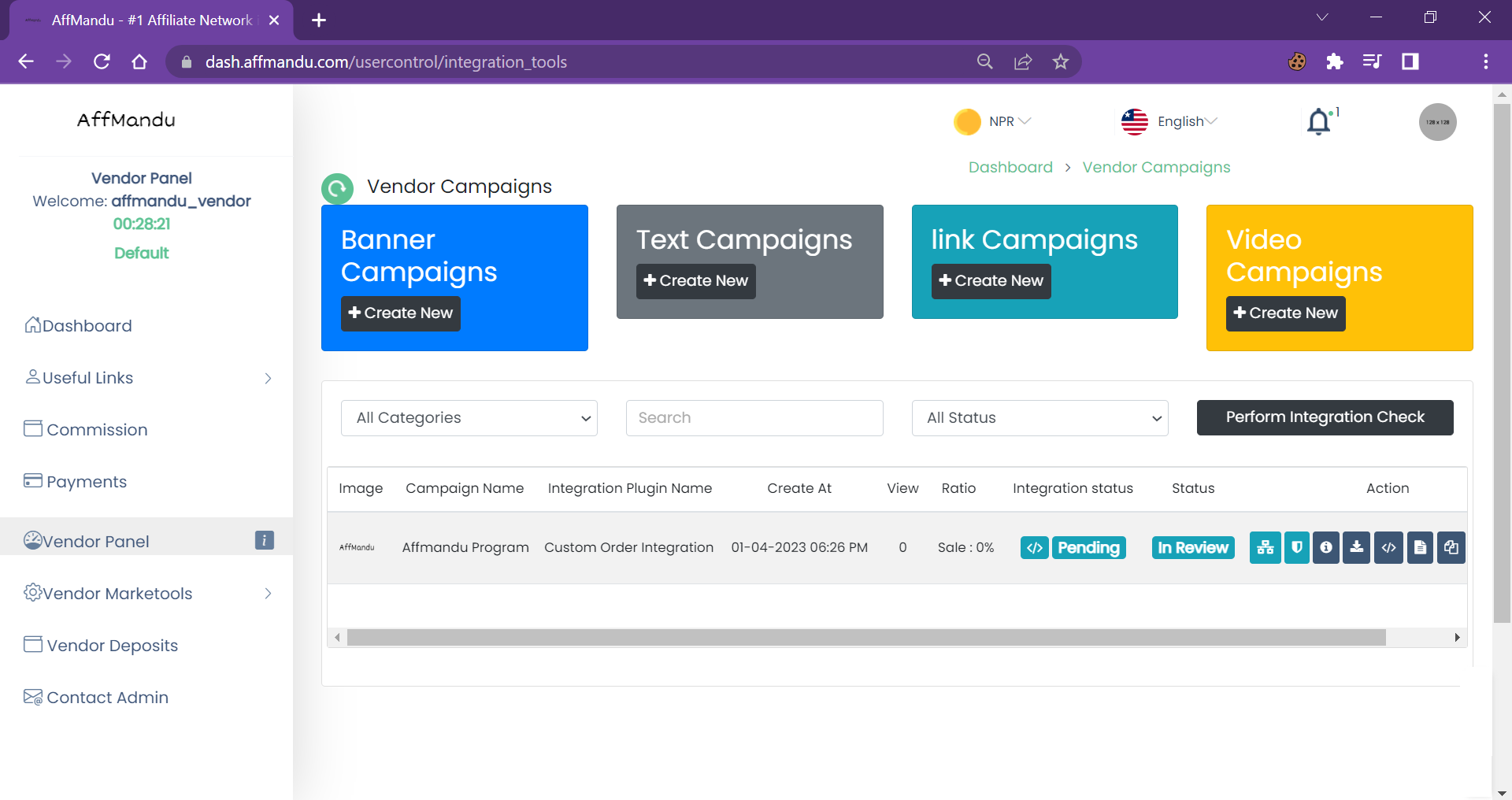Open the tab search chevron in title bar
The image size is (1512, 800).
click(x=1322, y=17)
